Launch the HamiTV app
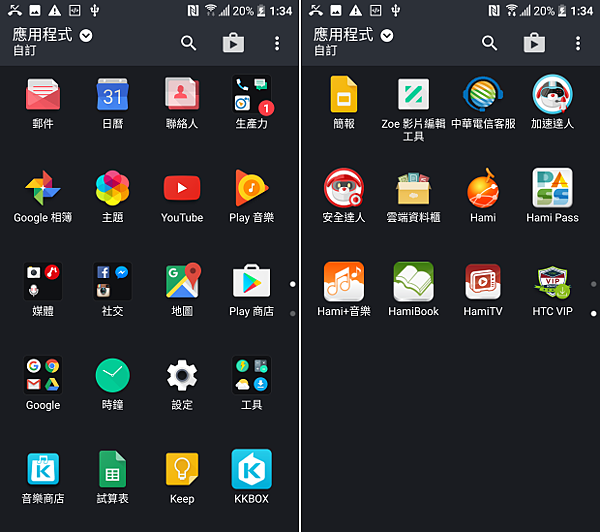Viewport: 600px width, 532px height. 483,281
